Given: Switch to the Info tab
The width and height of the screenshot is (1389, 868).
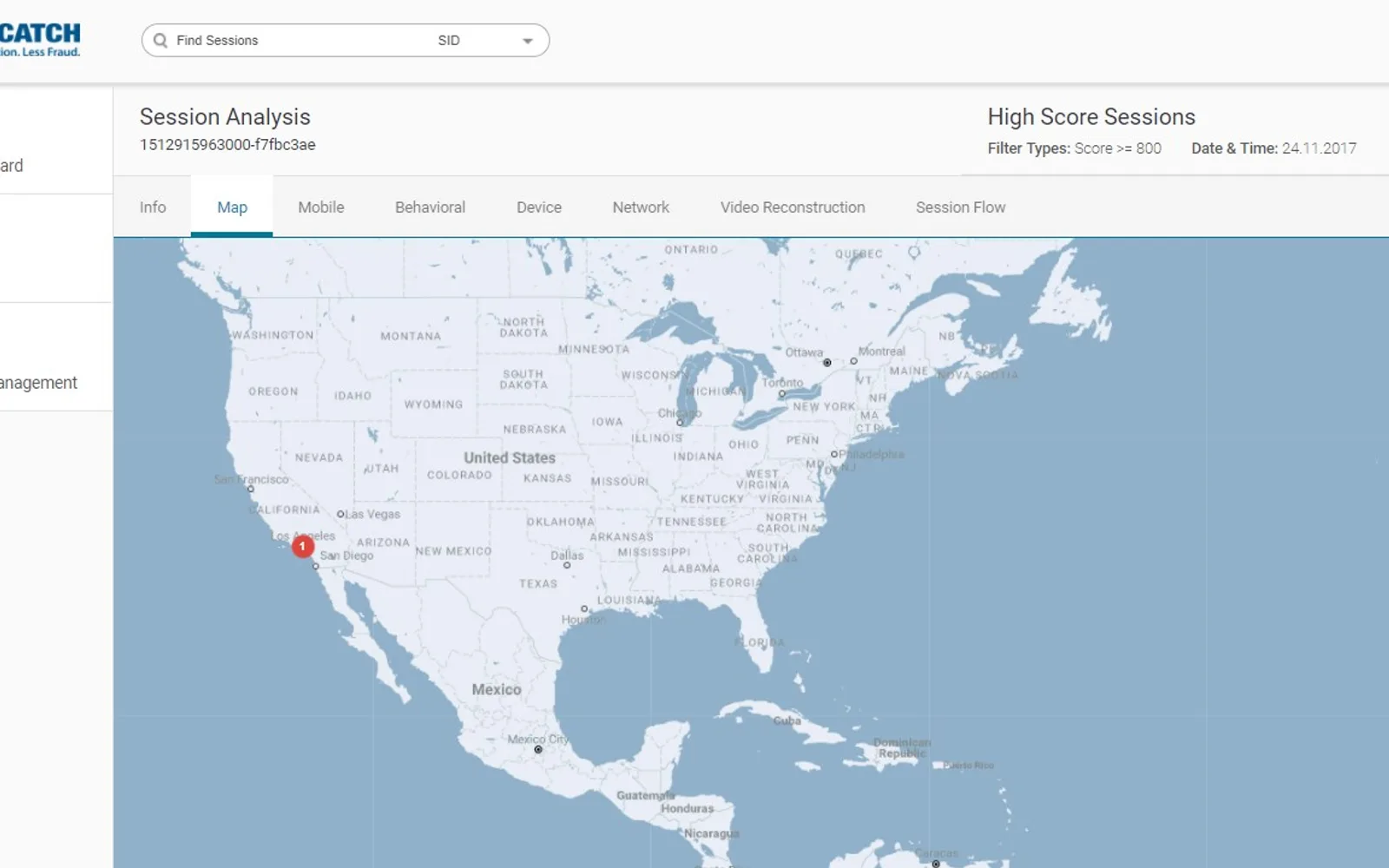Looking at the screenshot, I should (x=153, y=207).
